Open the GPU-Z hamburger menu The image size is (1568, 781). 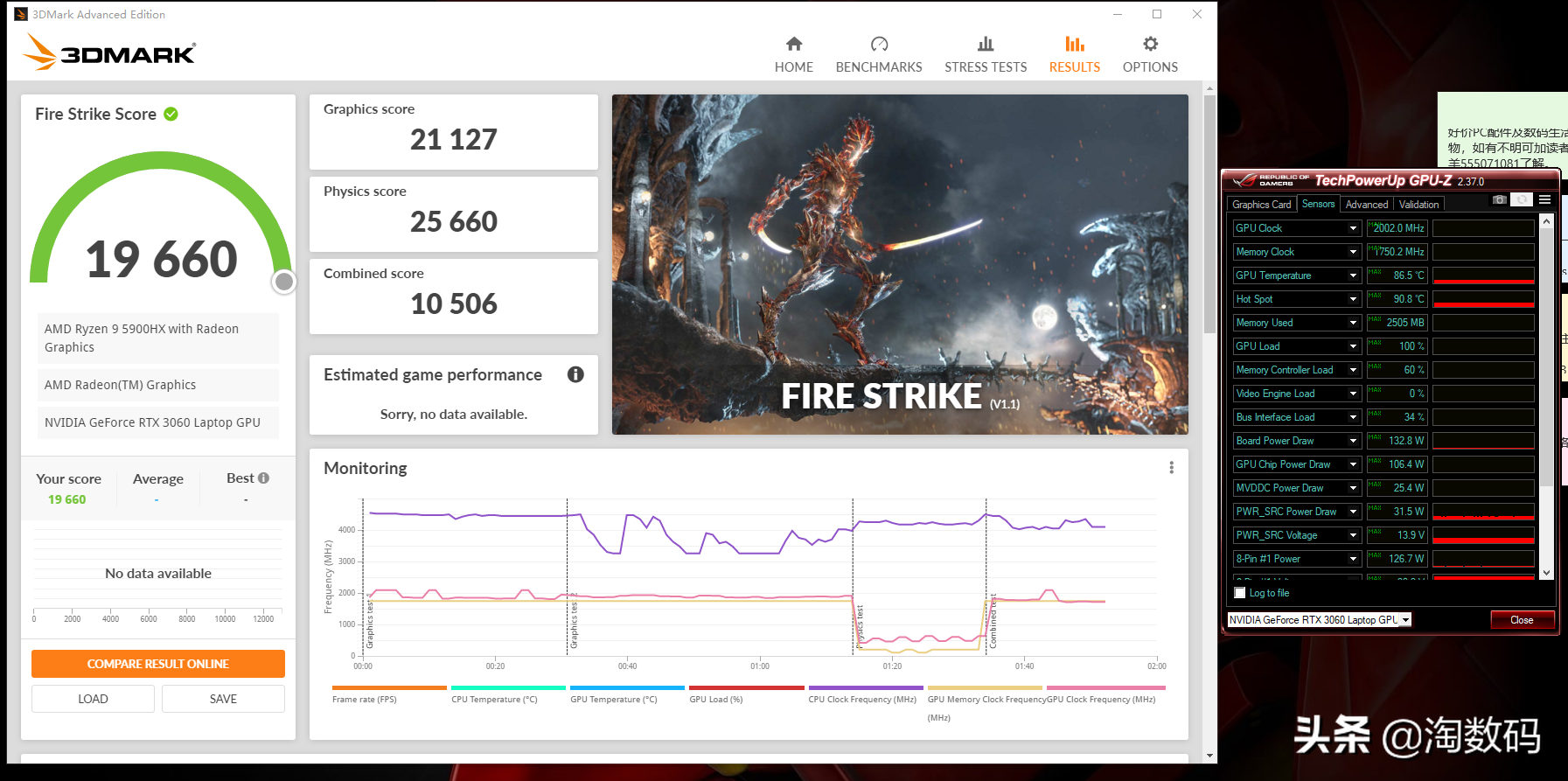coord(1545,200)
